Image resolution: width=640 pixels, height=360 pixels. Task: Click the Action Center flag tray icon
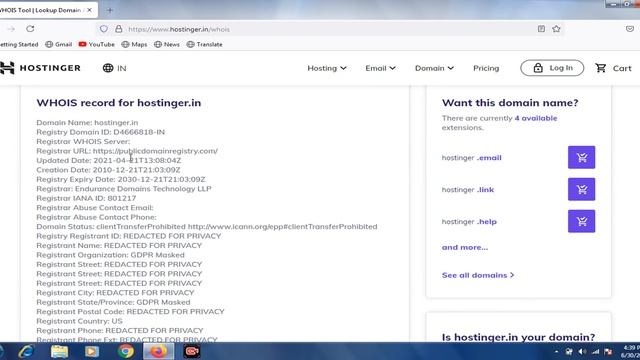(608, 351)
